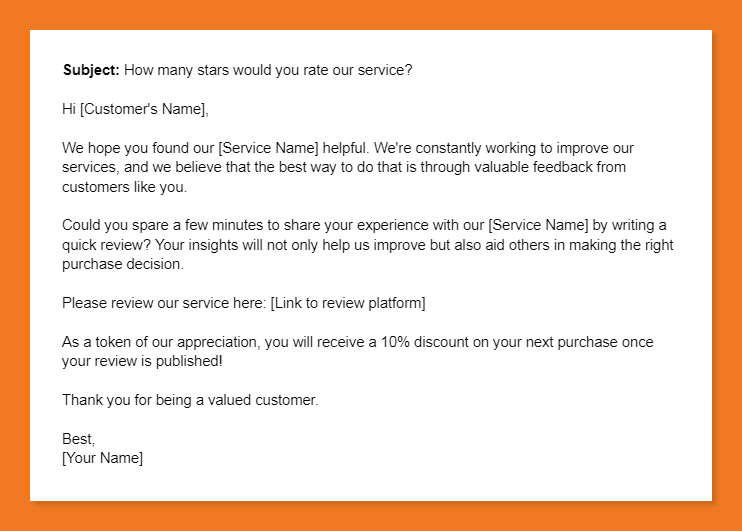Click the word "Hi" in the greeting

(x=69, y=109)
